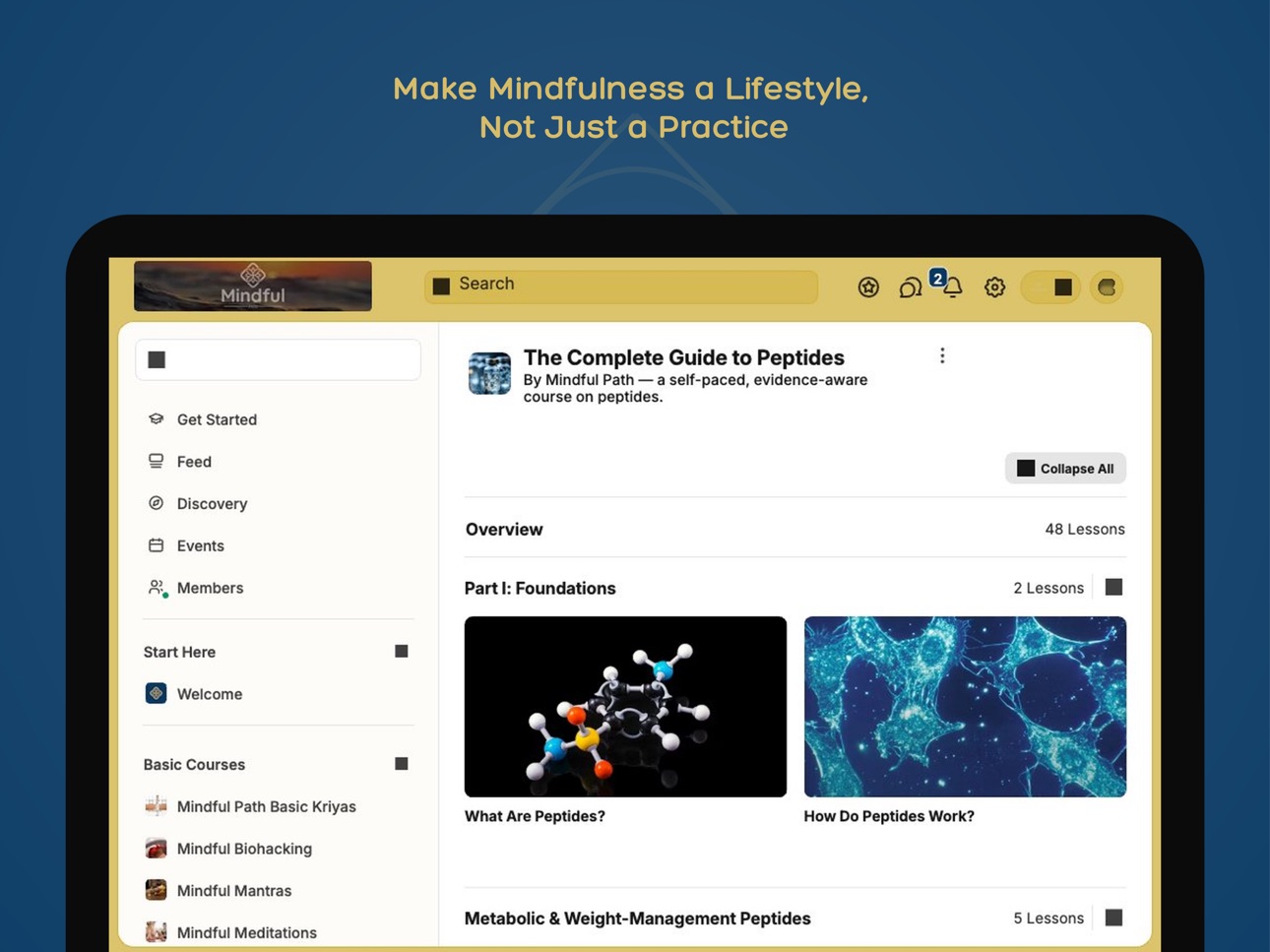Click the Get Started graduation cap icon
1270x952 pixels.
click(156, 419)
